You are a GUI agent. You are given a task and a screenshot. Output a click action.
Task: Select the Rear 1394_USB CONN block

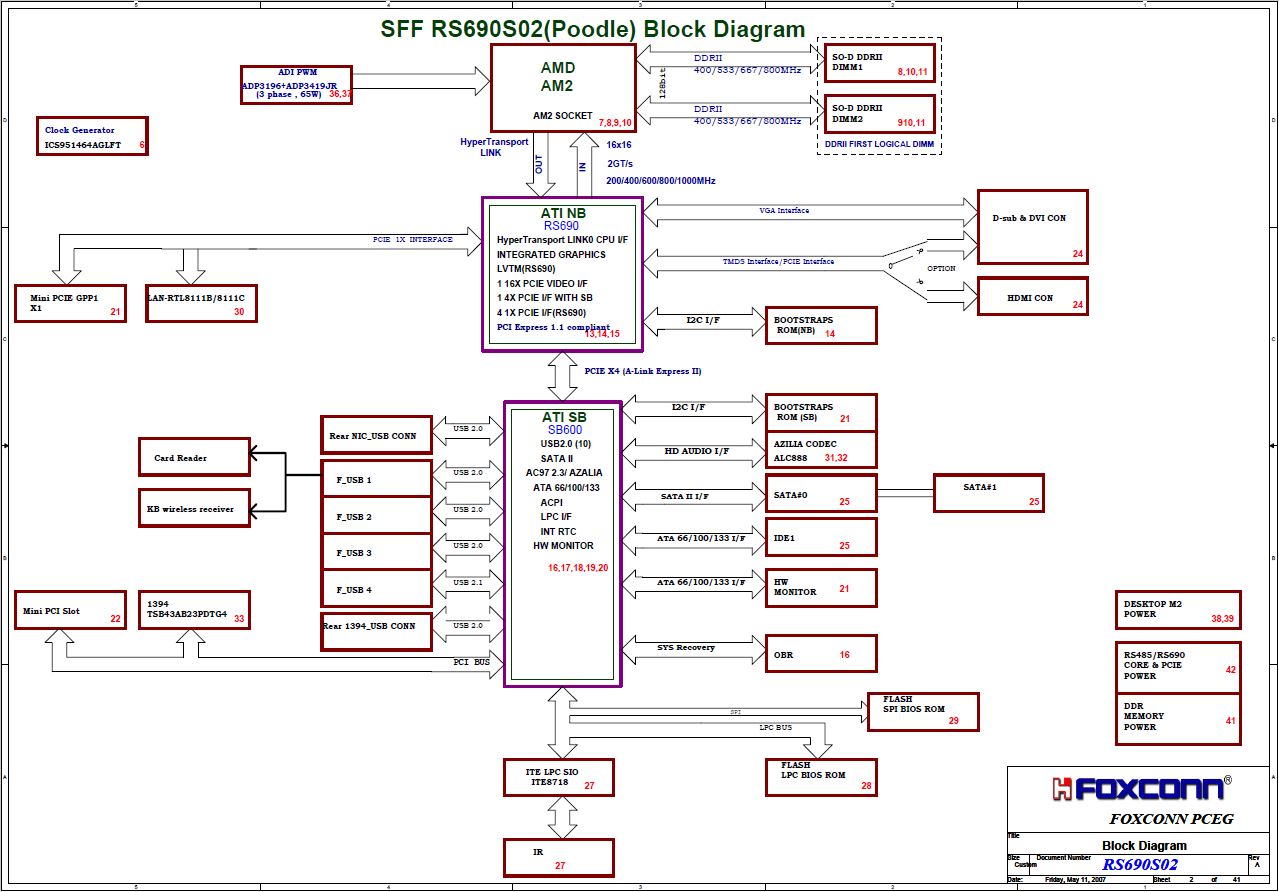[x=376, y=630]
